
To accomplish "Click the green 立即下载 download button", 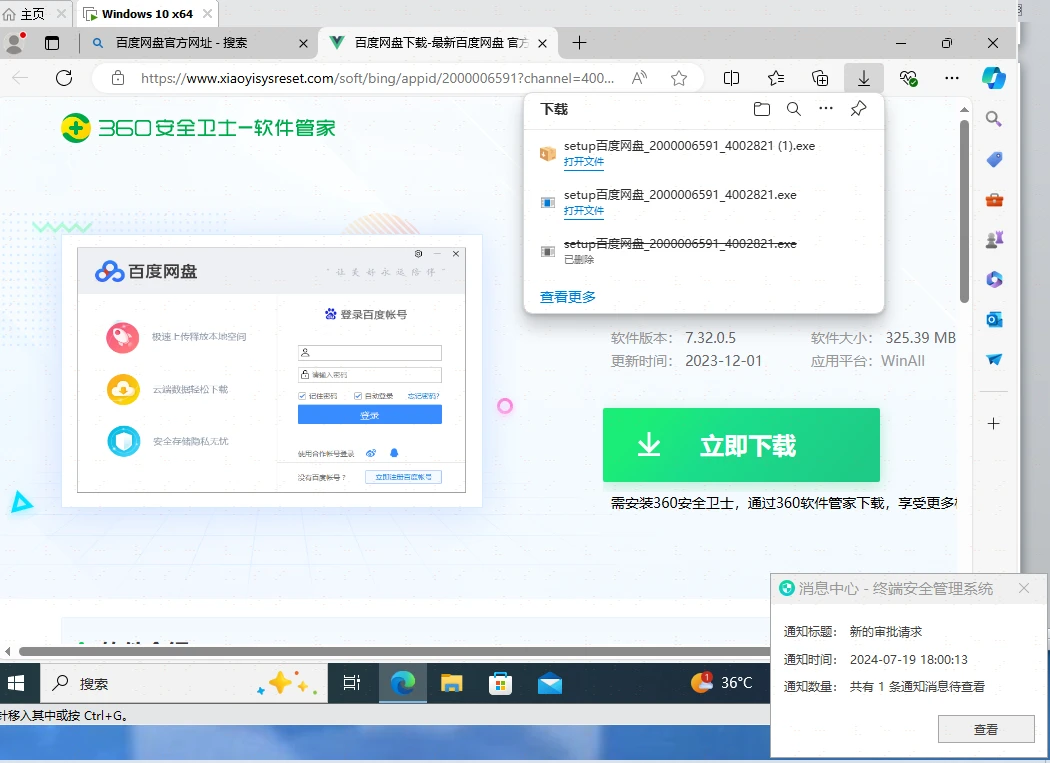I will point(741,444).
